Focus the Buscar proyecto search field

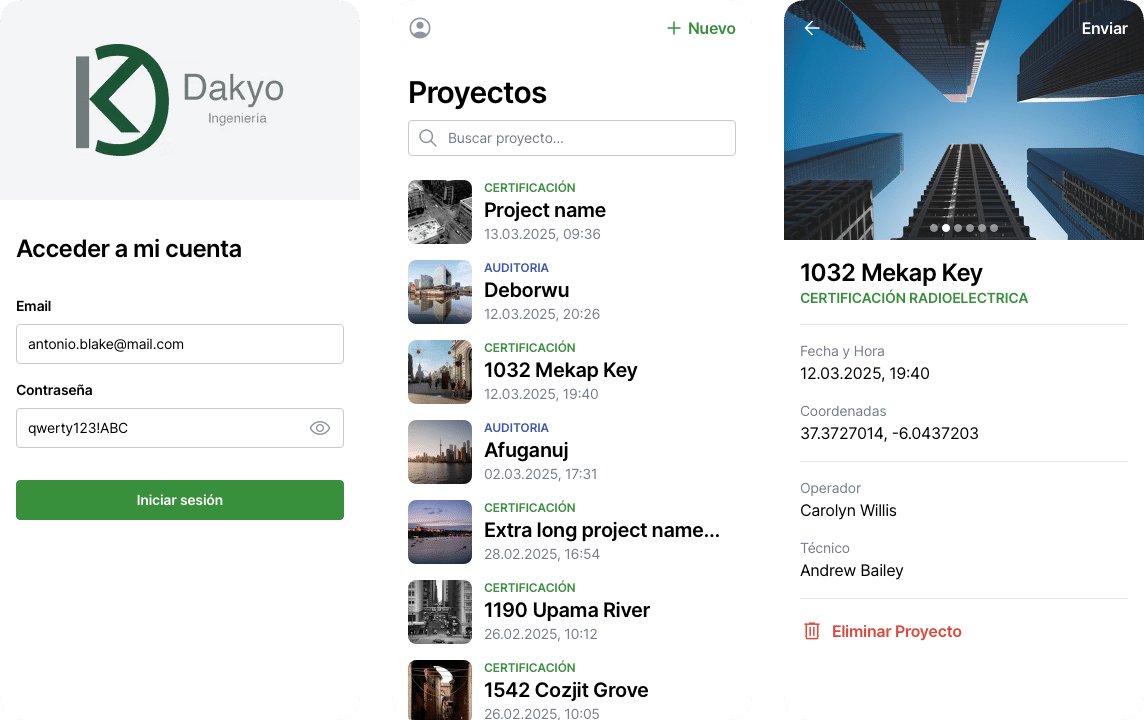pos(571,138)
